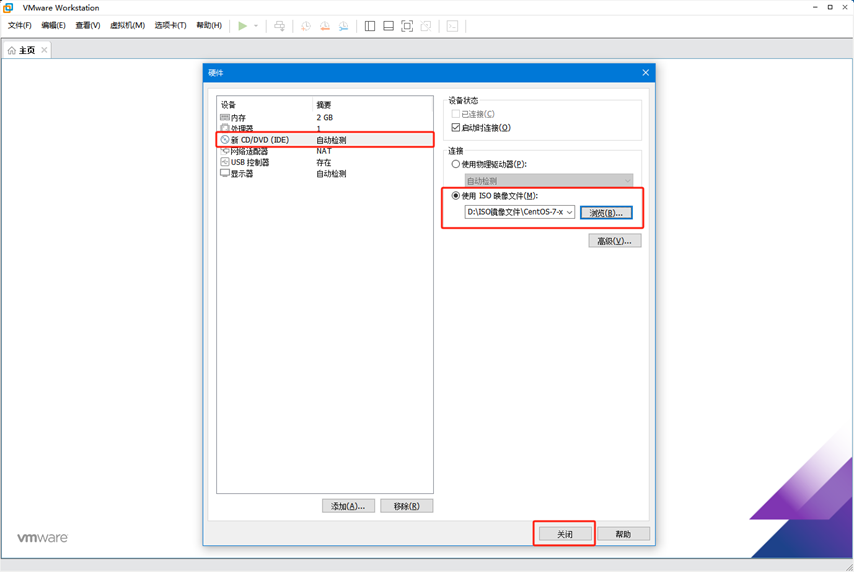Toggle the 已连接(C) checkbox

[x=456, y=113]
